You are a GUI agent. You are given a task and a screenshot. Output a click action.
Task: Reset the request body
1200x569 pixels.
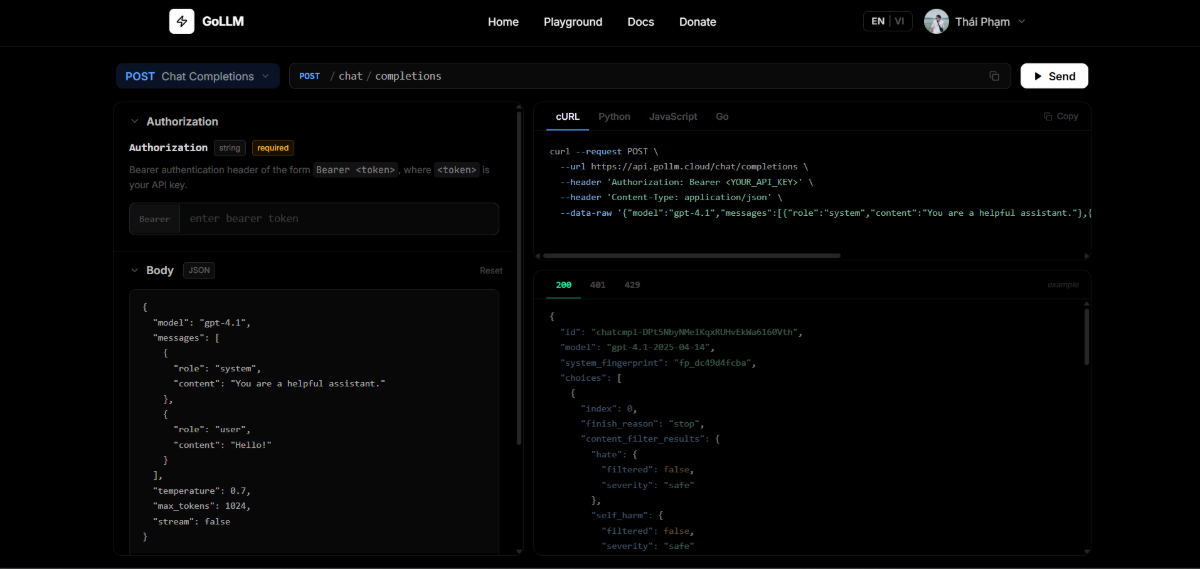(491, 271)
